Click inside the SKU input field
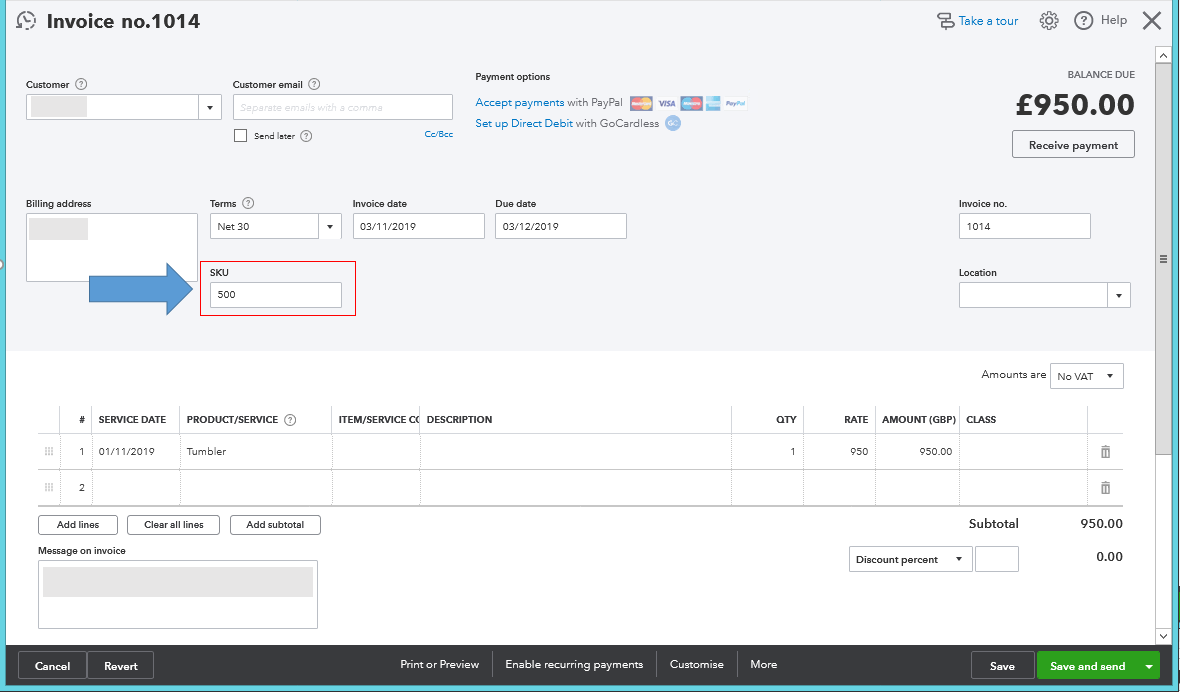Viewport: 1180px width, 692px height. click(x=275, y=294)
